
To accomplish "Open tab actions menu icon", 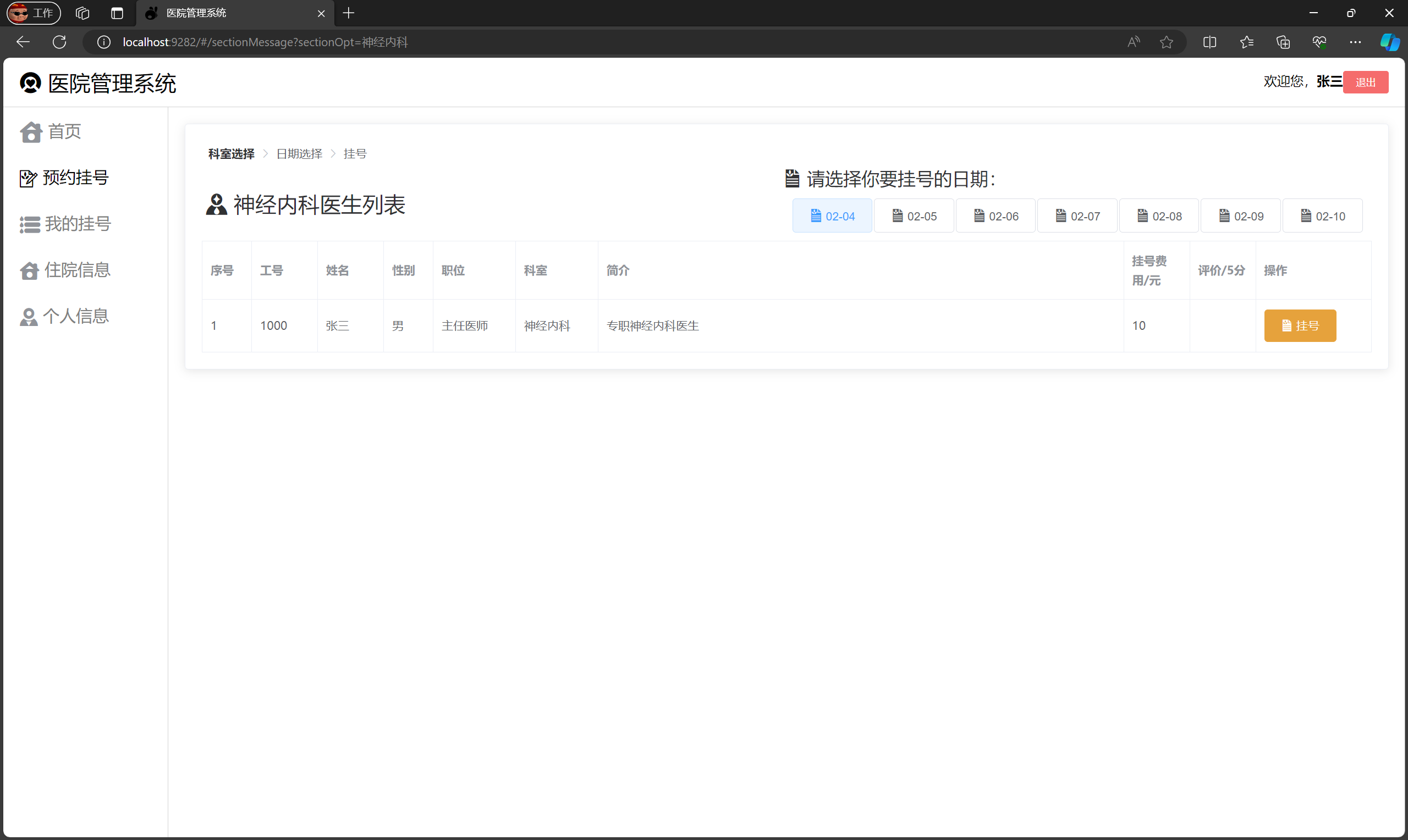I will [x=117, y=13].
